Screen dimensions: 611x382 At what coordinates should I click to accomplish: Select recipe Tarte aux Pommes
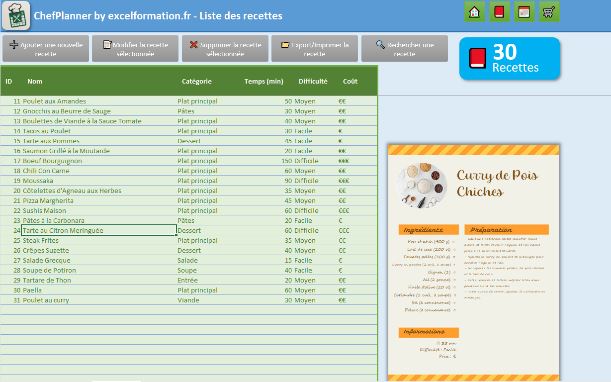[x=51, y=141]
